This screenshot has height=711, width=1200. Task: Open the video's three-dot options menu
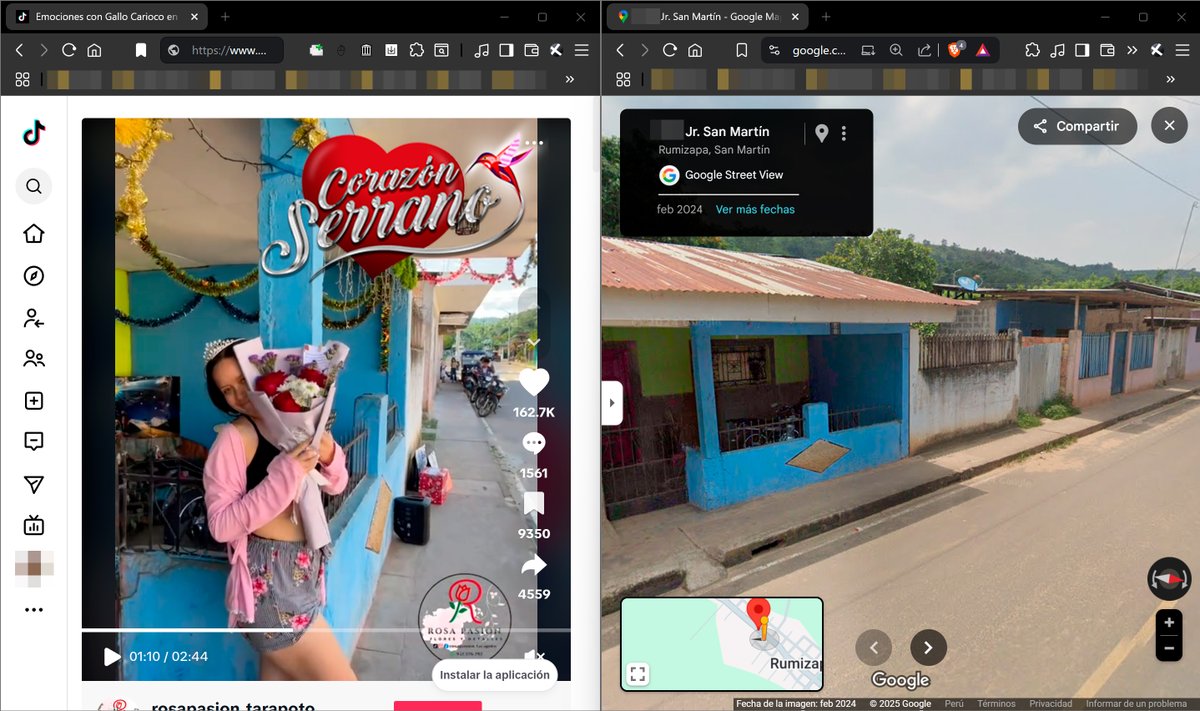click(534, 143)
